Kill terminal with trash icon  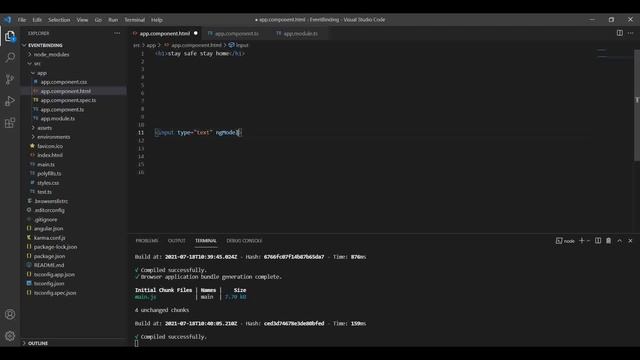608,241
